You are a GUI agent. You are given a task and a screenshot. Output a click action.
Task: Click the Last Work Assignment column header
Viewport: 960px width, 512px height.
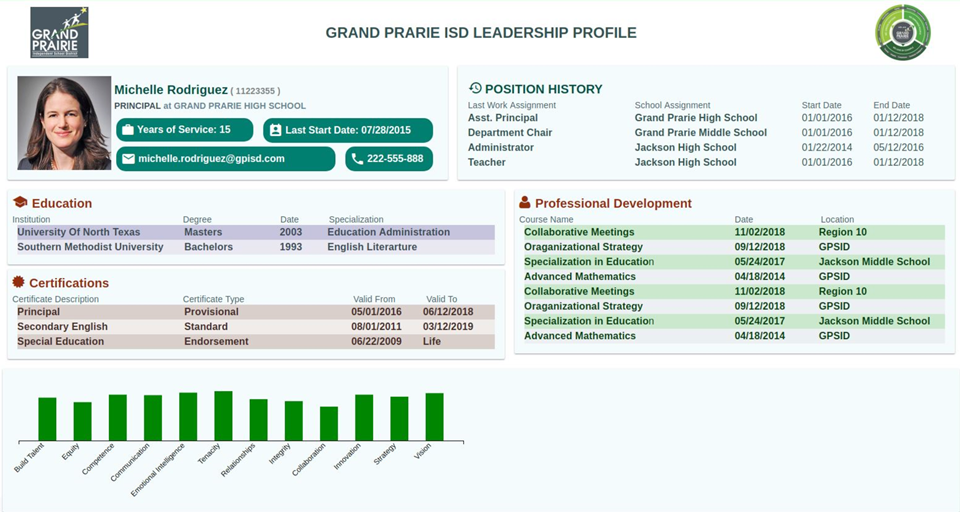coord(512,105)
